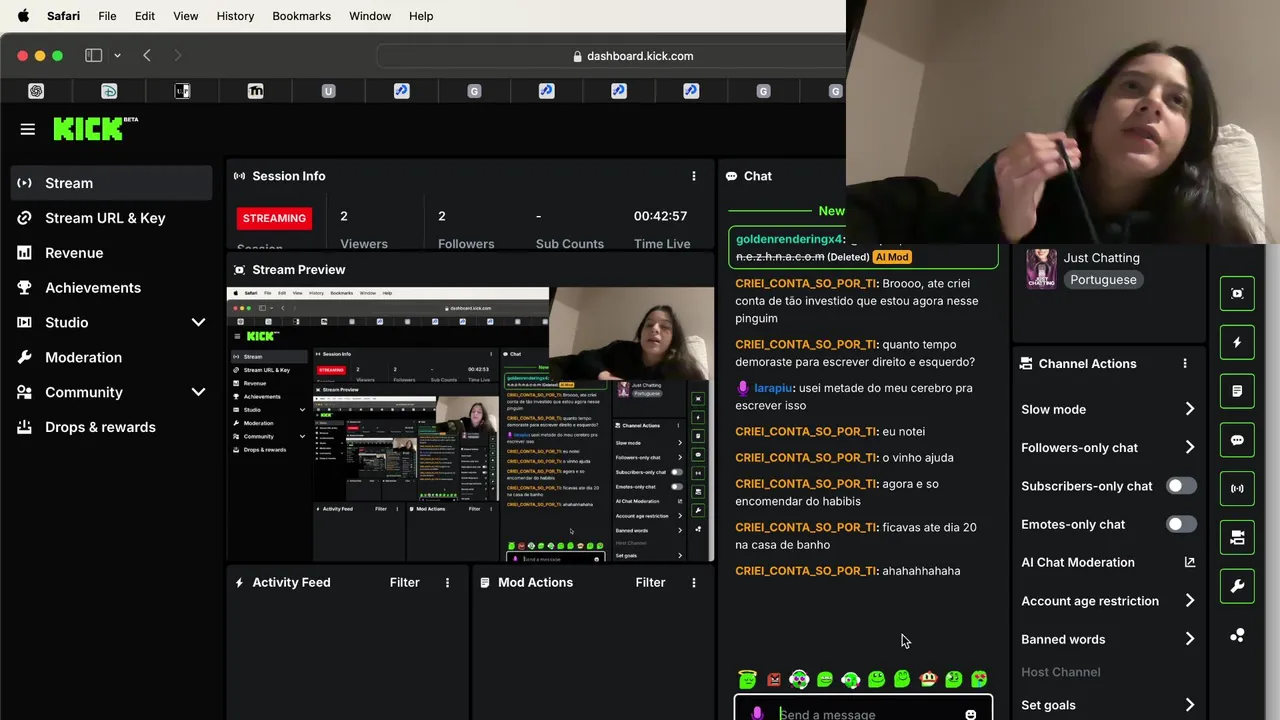Open the Bookmarks menu
This screenshot has height=720, width=1280.
[x=301, y=16]
